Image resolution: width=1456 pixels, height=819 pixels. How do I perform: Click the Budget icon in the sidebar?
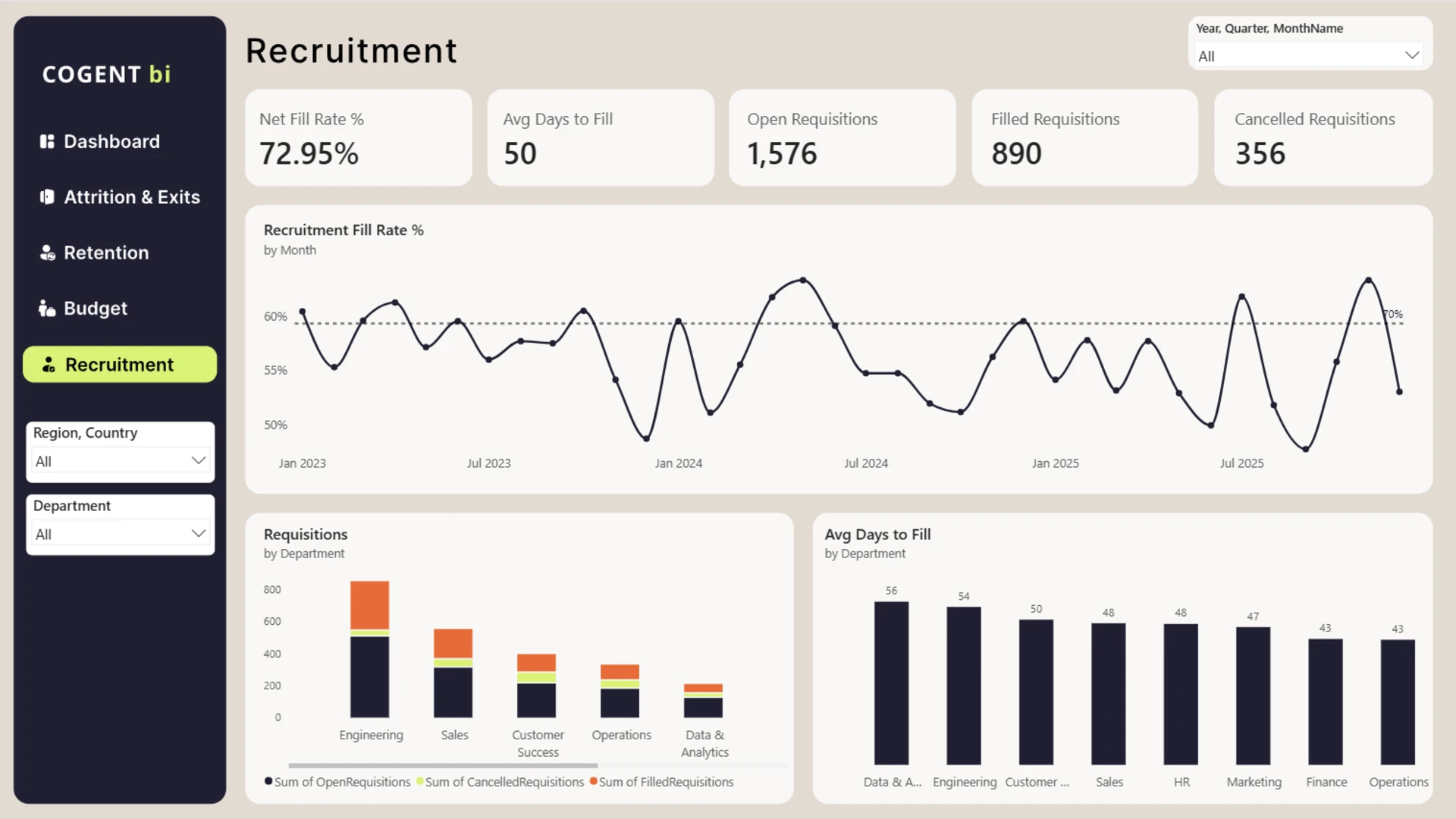point(47,308)
